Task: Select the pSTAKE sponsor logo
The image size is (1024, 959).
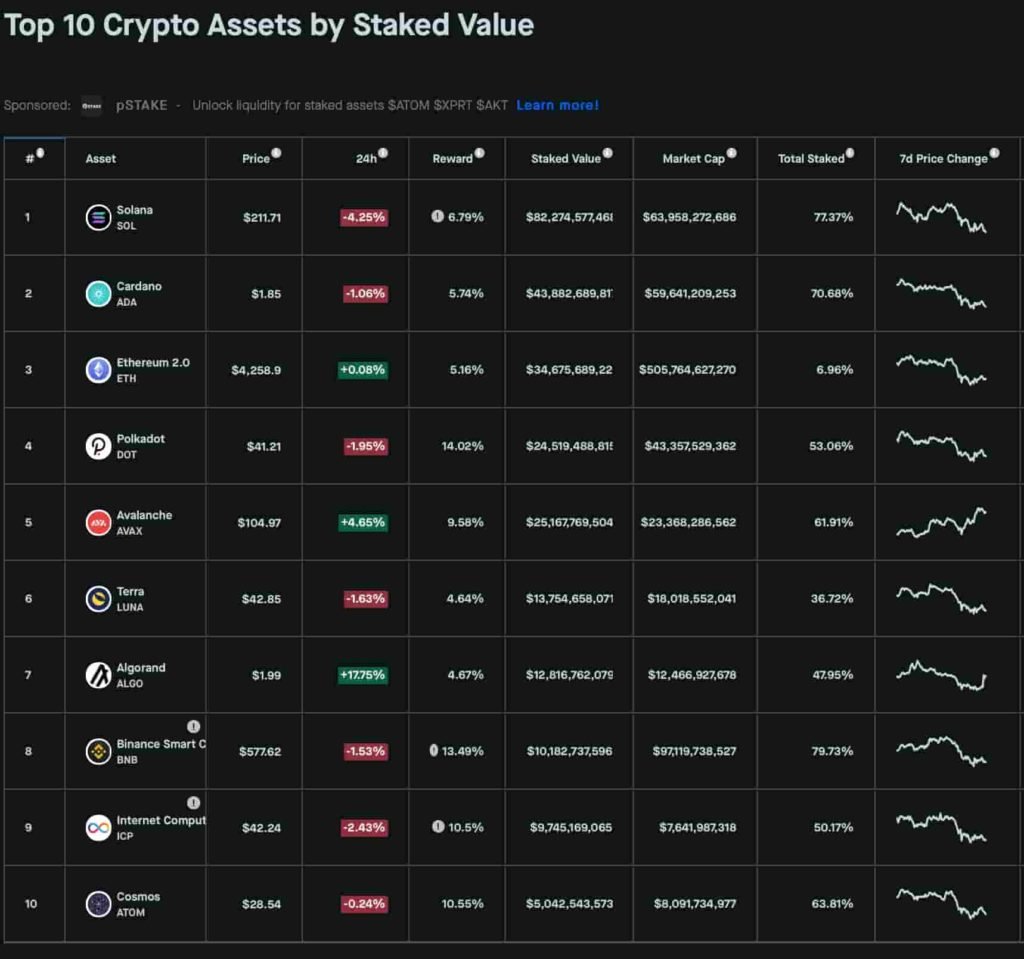Action: (91, 105)
